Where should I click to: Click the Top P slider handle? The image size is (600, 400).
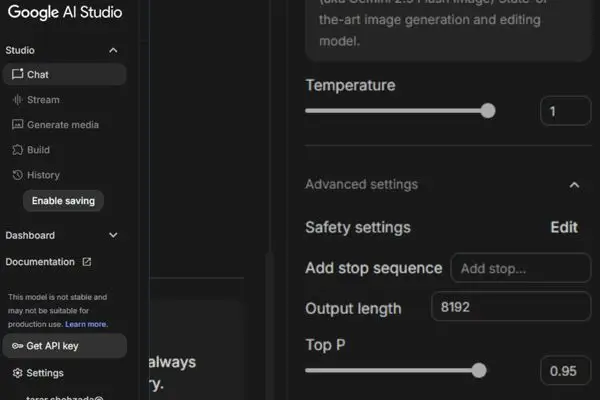point(479,371)
